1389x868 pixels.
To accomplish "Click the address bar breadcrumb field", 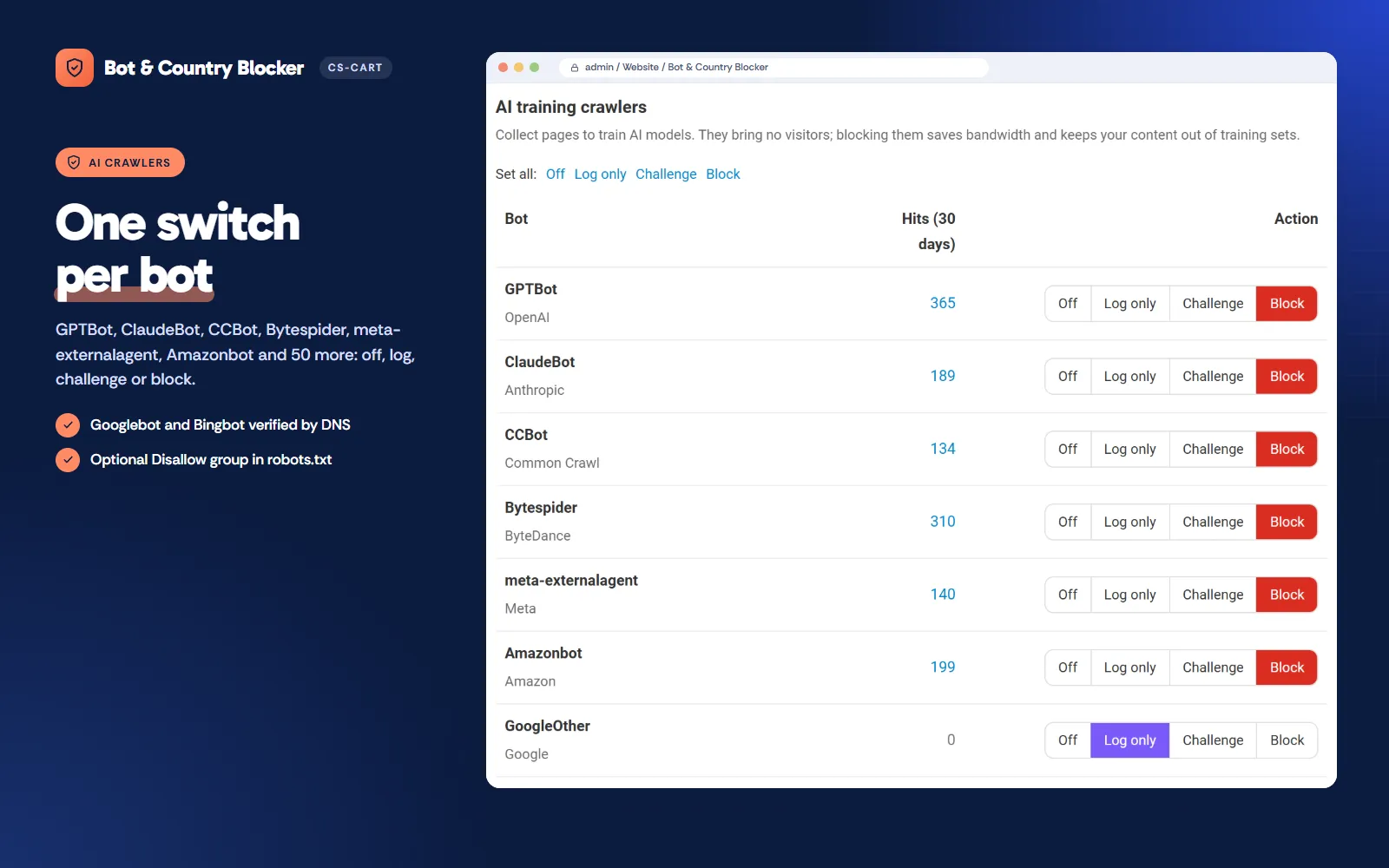I will (x=773, y=68).
